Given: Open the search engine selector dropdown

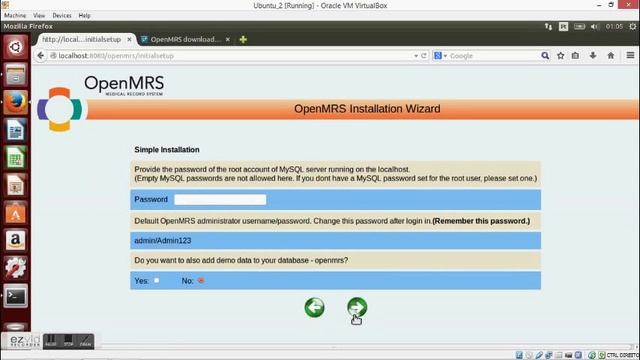Looking at the screenshot, I should click(x=440, y=56).
